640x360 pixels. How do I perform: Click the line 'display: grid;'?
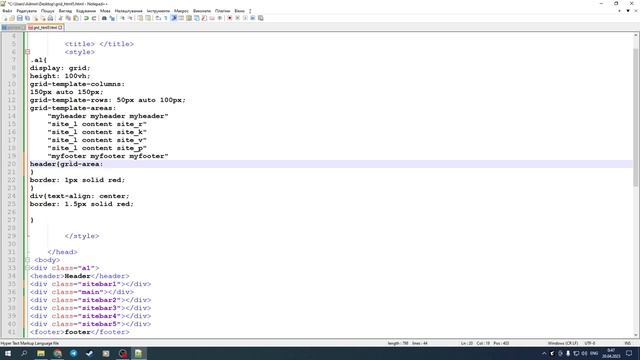pyautogui.click(x=60, y=68)
